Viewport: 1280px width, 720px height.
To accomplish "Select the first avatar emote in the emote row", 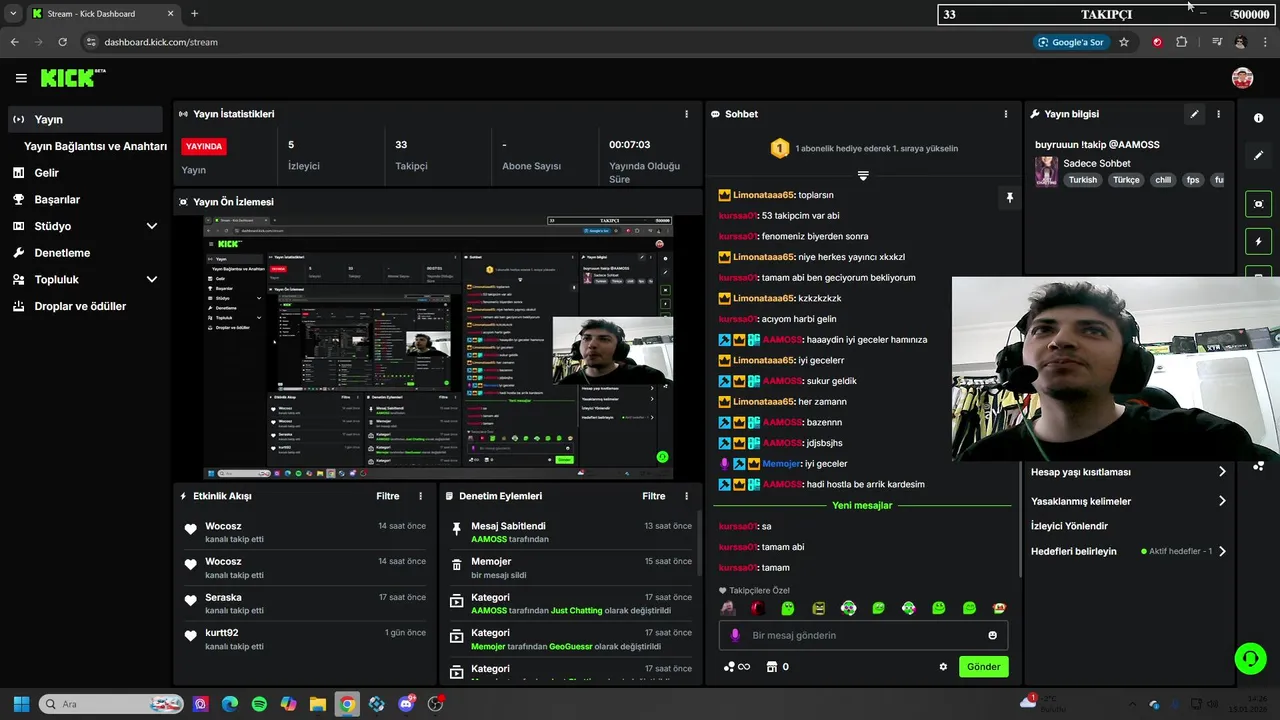I will [728, 608].
